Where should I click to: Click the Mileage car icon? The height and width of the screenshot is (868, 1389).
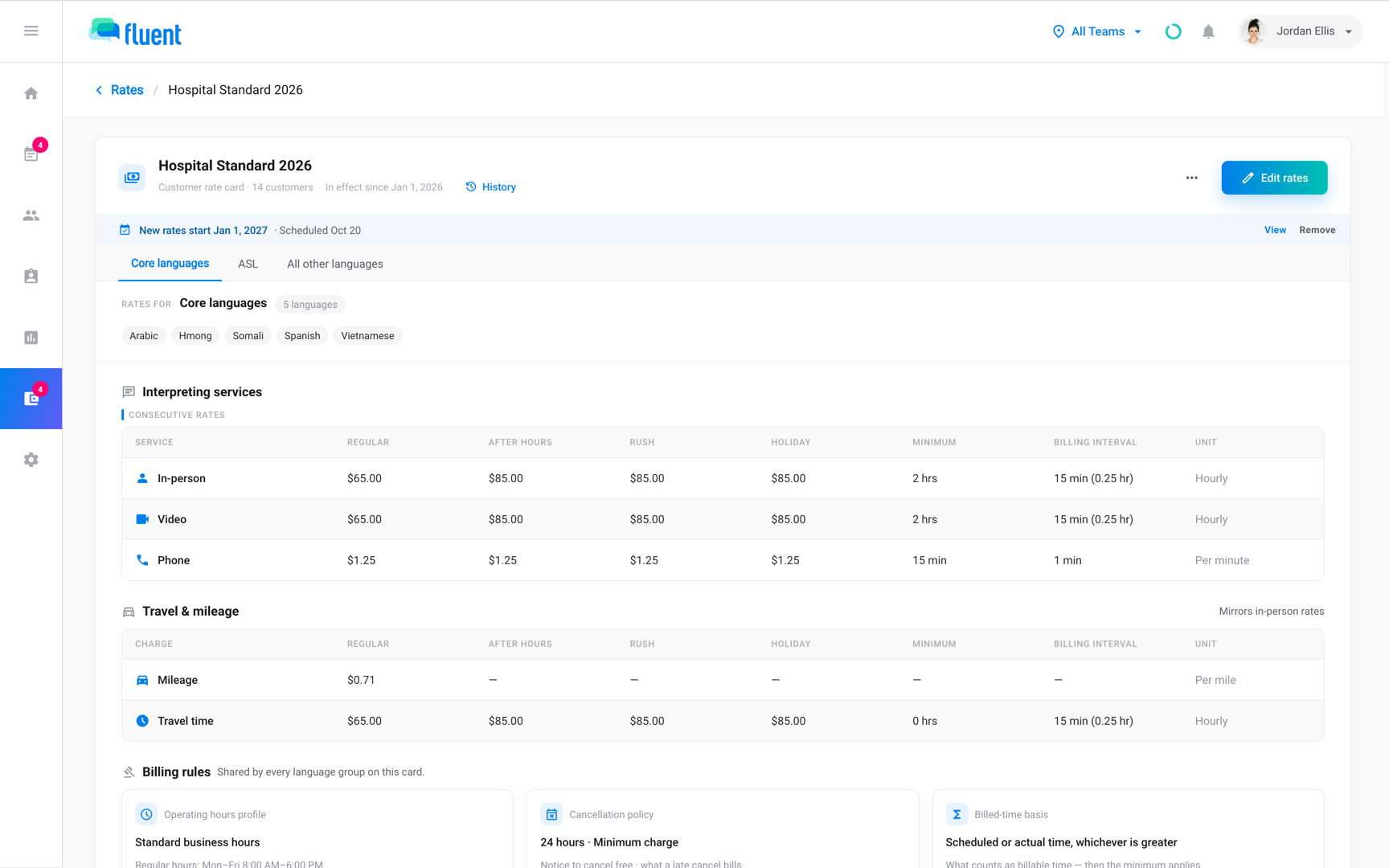click(x=142, y=680)
